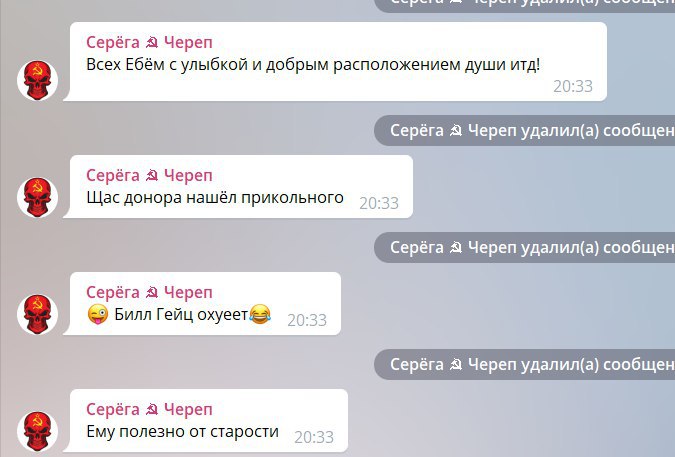The image size is (675, 457).
Task: Select message text 'Ему полезно от старости'
Action: point(183,432)
